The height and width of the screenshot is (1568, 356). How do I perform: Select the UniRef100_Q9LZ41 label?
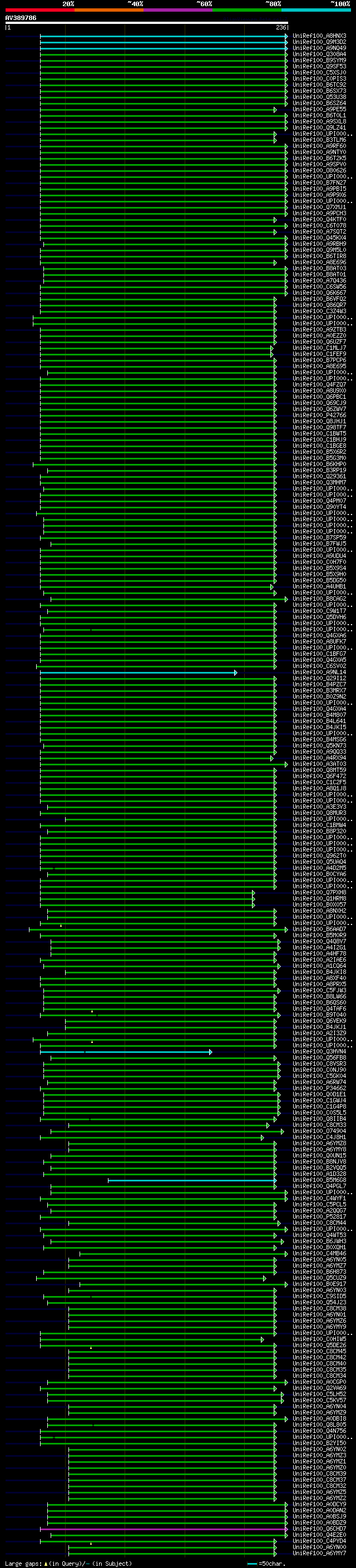[x=319, y=128]
